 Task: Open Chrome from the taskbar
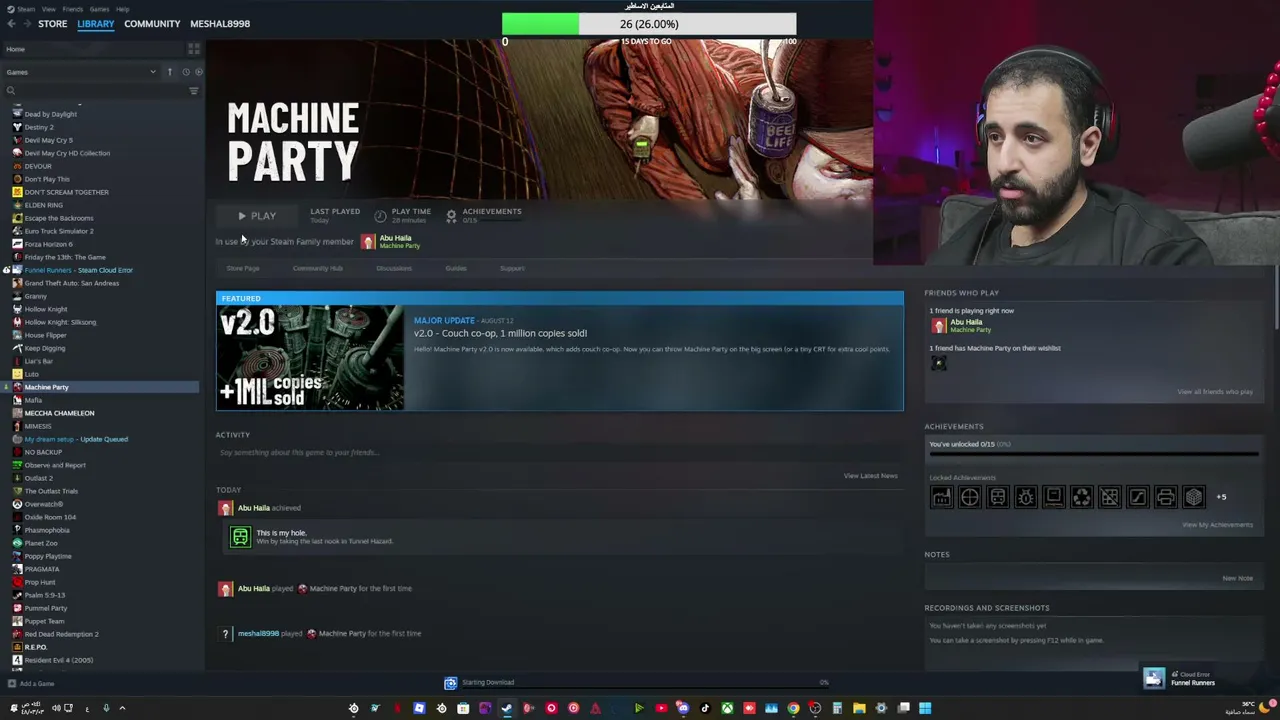(793, 708)
